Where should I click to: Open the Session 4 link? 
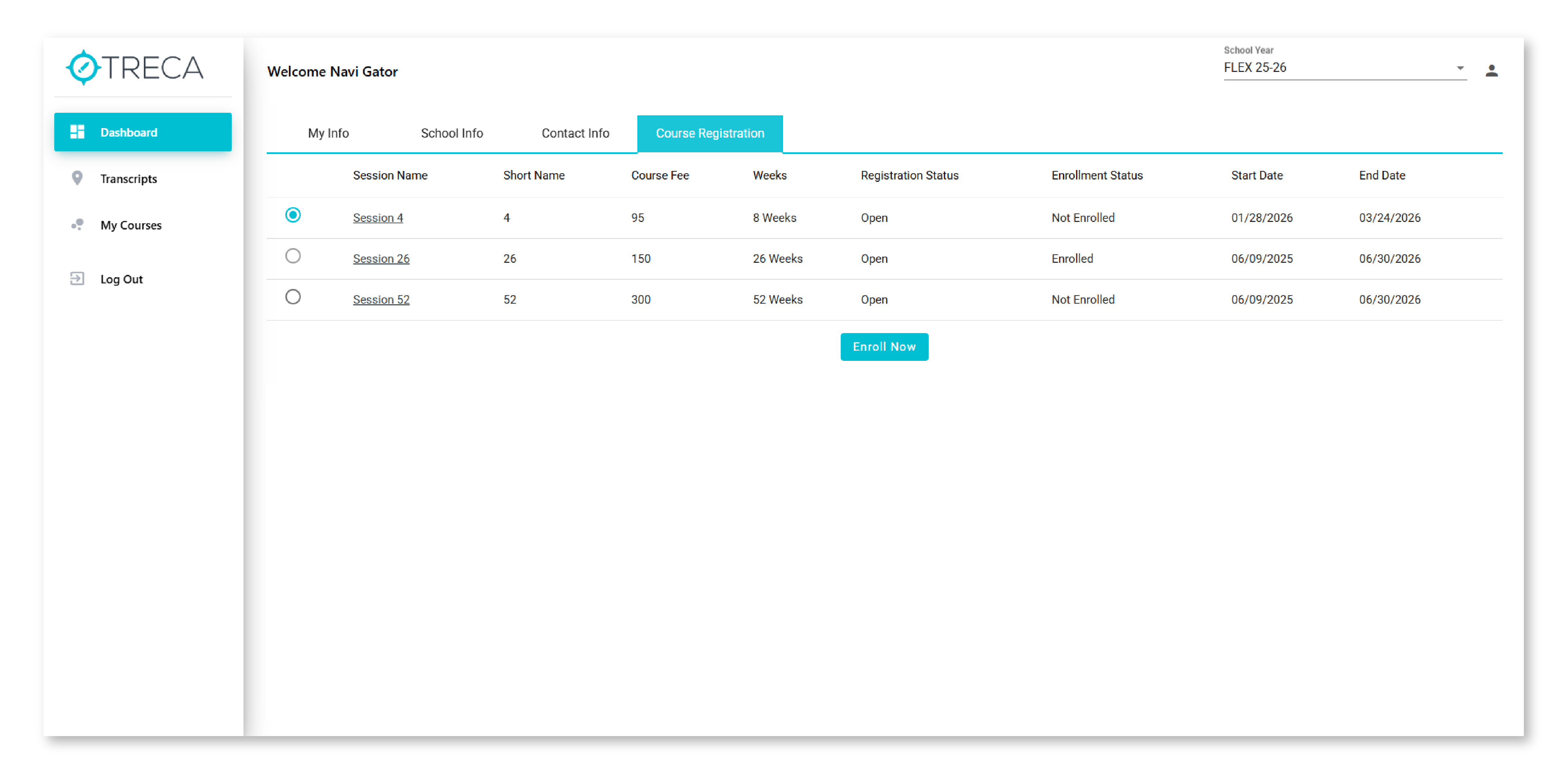pos(378,218)
